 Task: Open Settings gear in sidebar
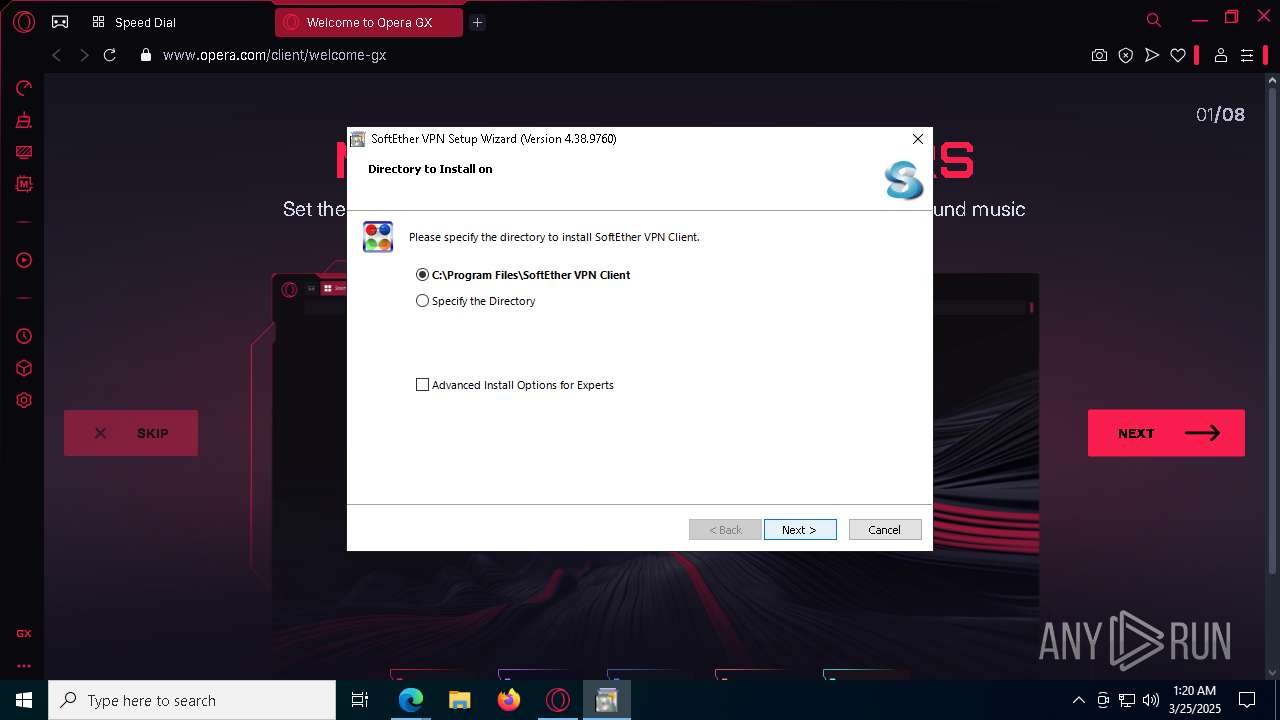click(x=24, y=400)
